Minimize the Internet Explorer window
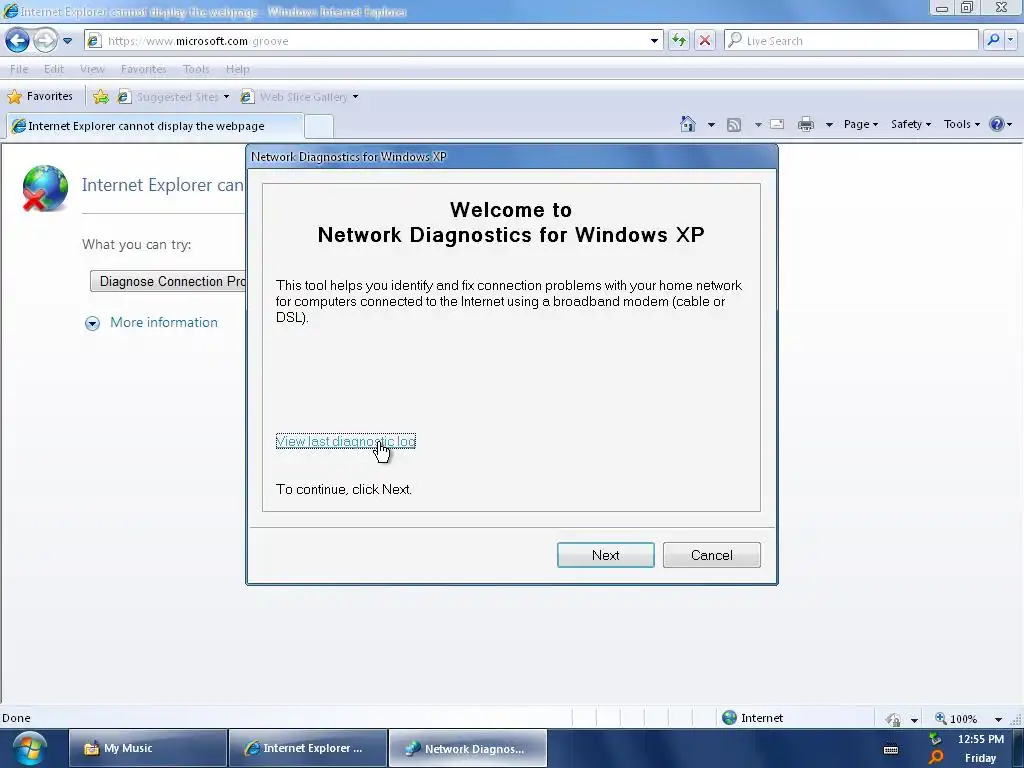The width and height of the screenshot is (1024, 768). coord(942,8)
